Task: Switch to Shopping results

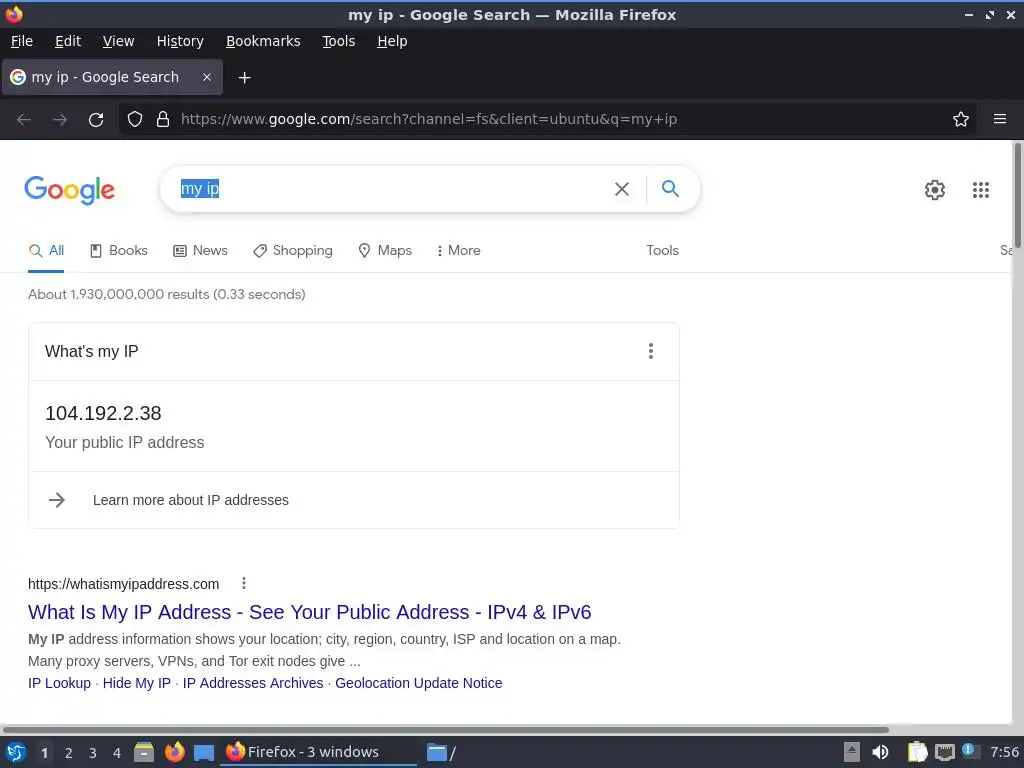Action: [293, 251]
